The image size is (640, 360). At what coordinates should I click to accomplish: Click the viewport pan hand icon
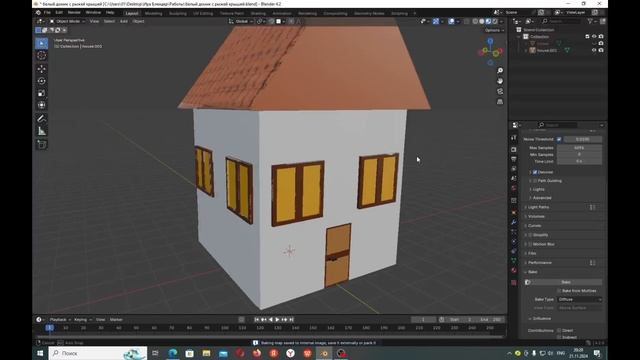[500, 81]
